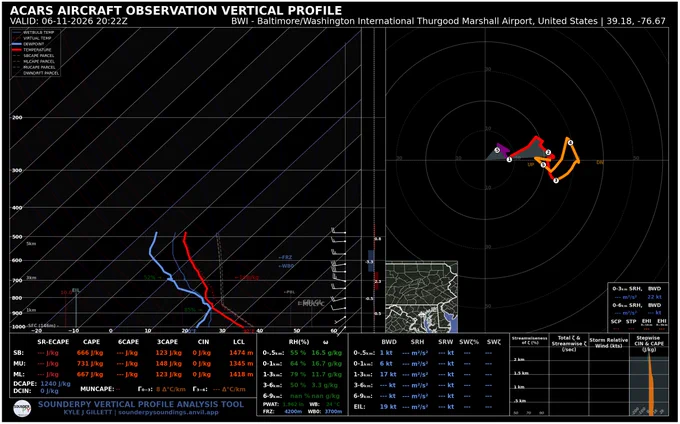Click hodograph height marker 4
Image resolution: width=680 pixels, height=424 pixels.
570,143
